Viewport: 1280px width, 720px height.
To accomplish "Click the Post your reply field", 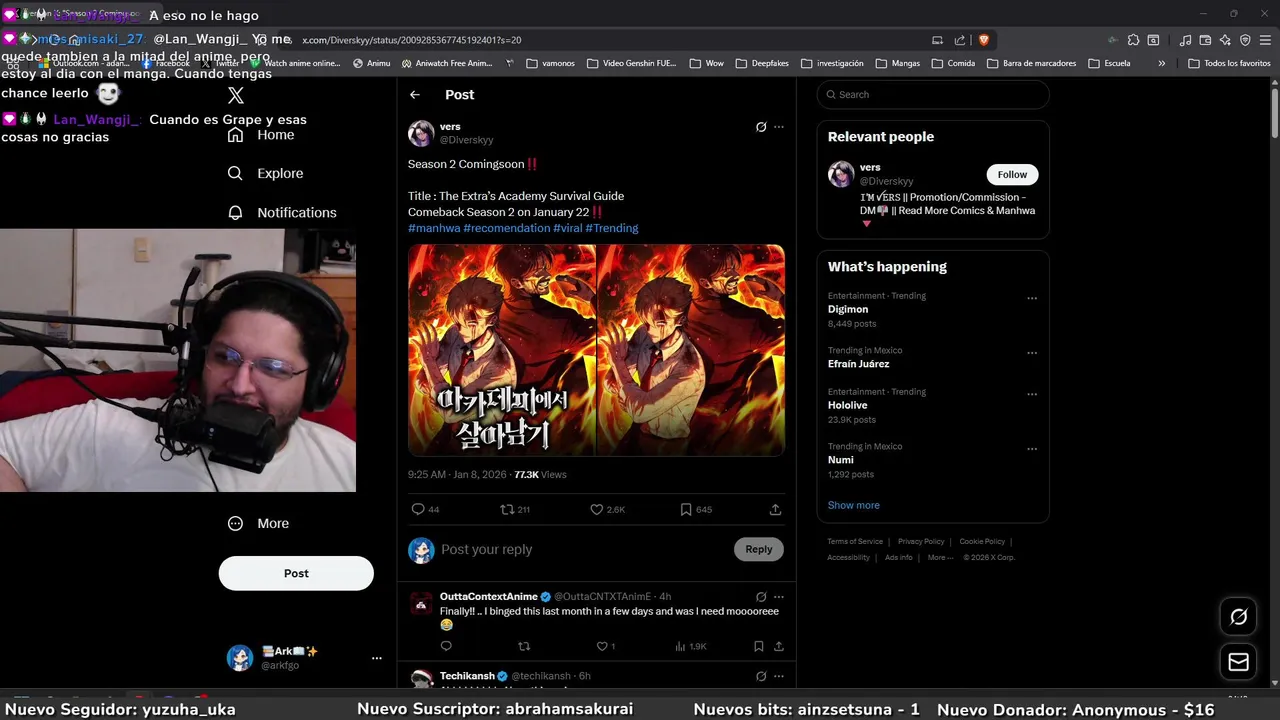I will pyautogui.click(x=585, y=549).
